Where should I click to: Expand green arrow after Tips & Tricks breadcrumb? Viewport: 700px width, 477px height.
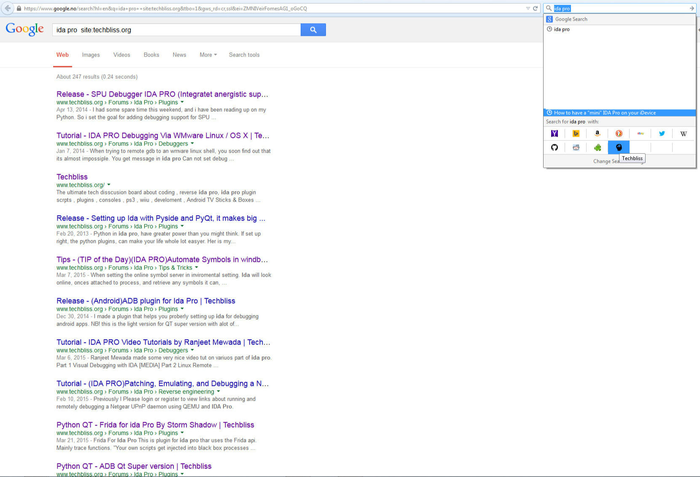(196, 268)
